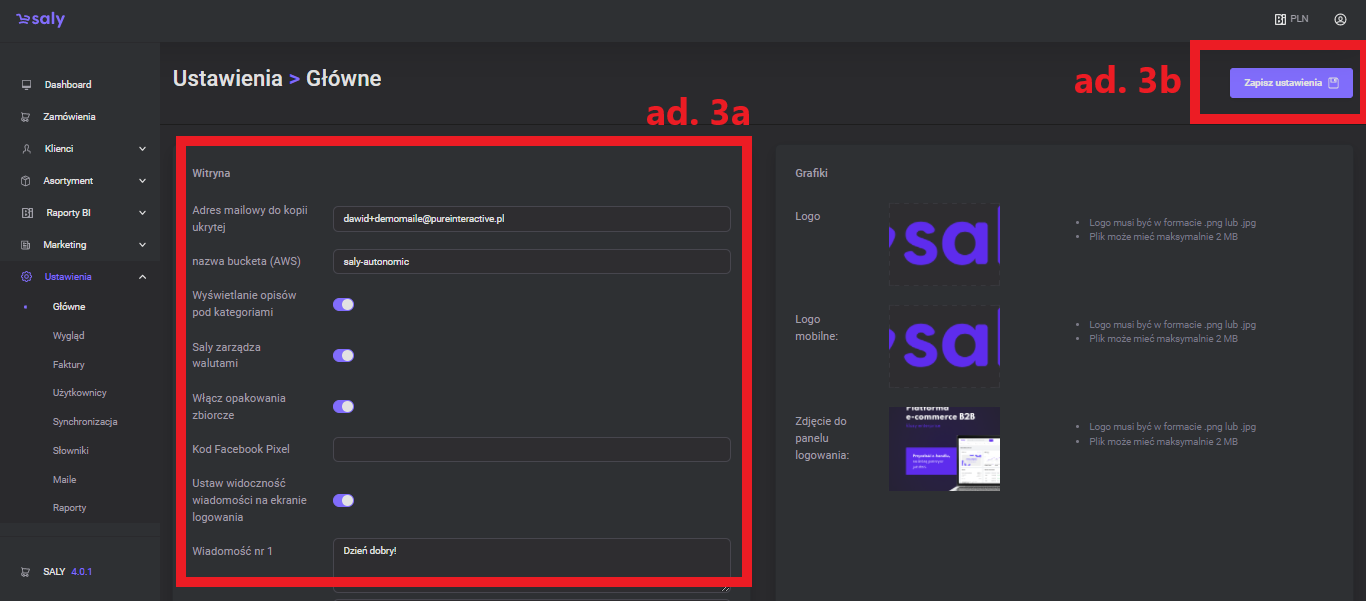Click the Saly logo in header
The height and width of the screenshot is (601, 1366).
pos(40,20)
